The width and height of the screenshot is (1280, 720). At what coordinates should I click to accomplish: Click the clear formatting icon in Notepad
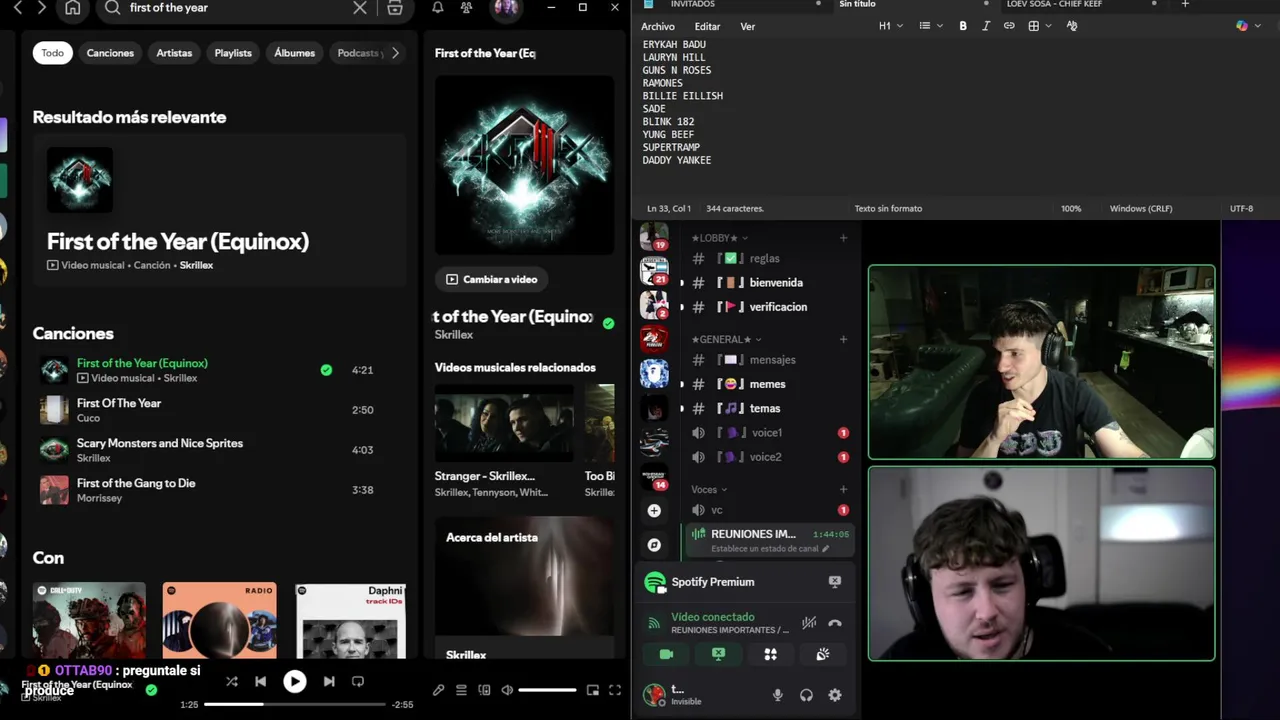[x=1072, y=26]
